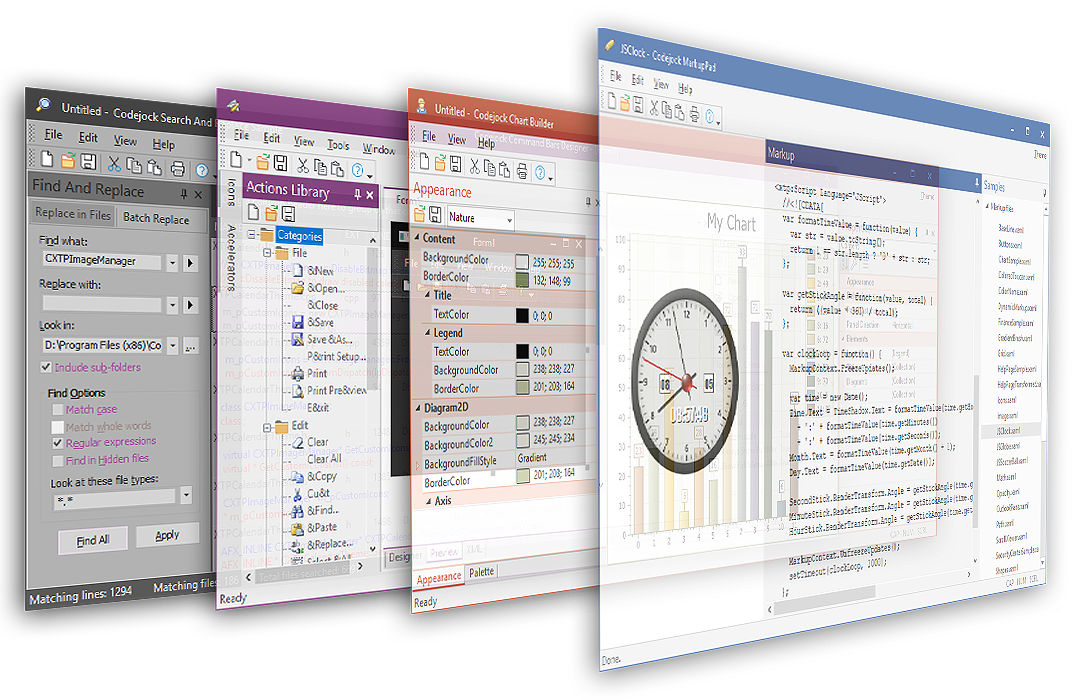Screen dimensions: 1075x700
Task: Collapse the Edit folder node in Actions Library
Action: coord(267,427)
